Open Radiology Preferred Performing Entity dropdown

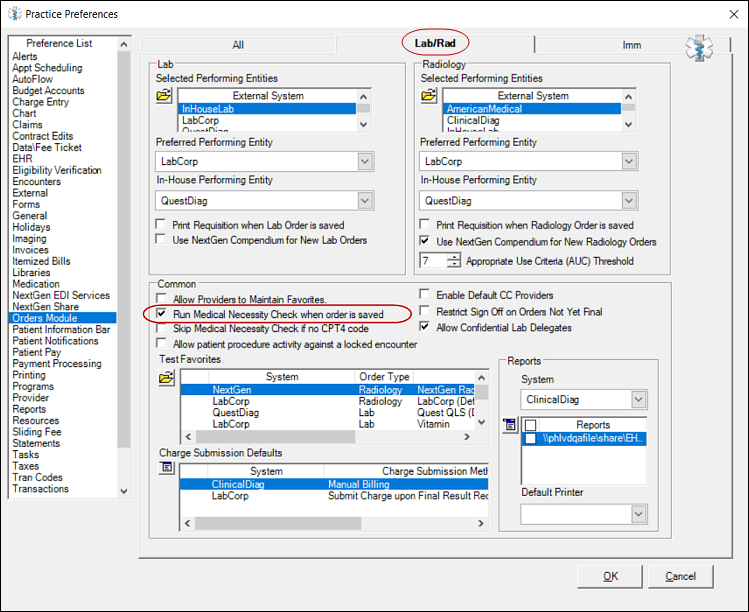[x=629, y=161]
